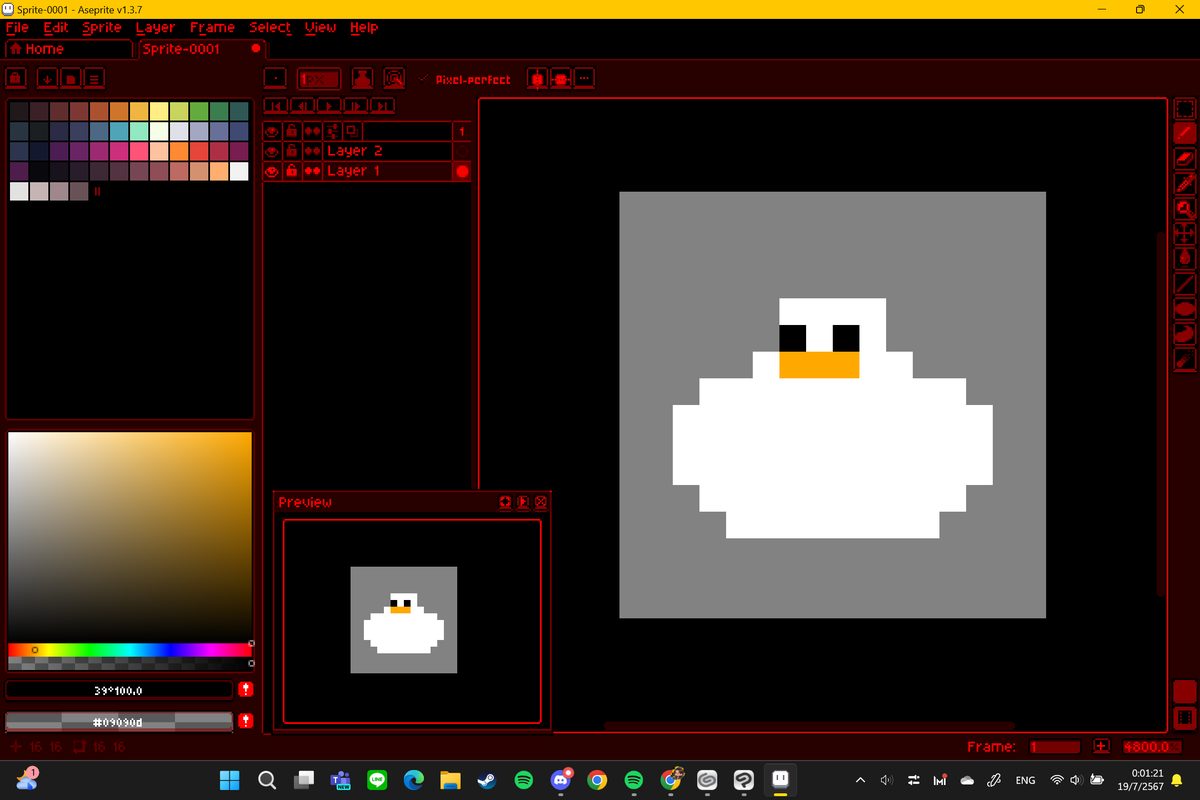Image resolution: width=1200 pixels, height=800 pixels.
Task: Select the Eyedropper tool
Action: point(1184,183)
